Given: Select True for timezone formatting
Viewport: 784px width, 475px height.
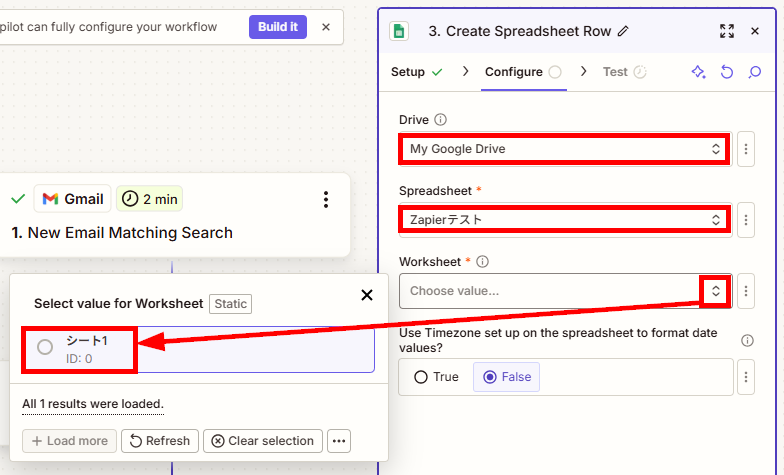Looking at the screenshot, I should click(436, 376).
